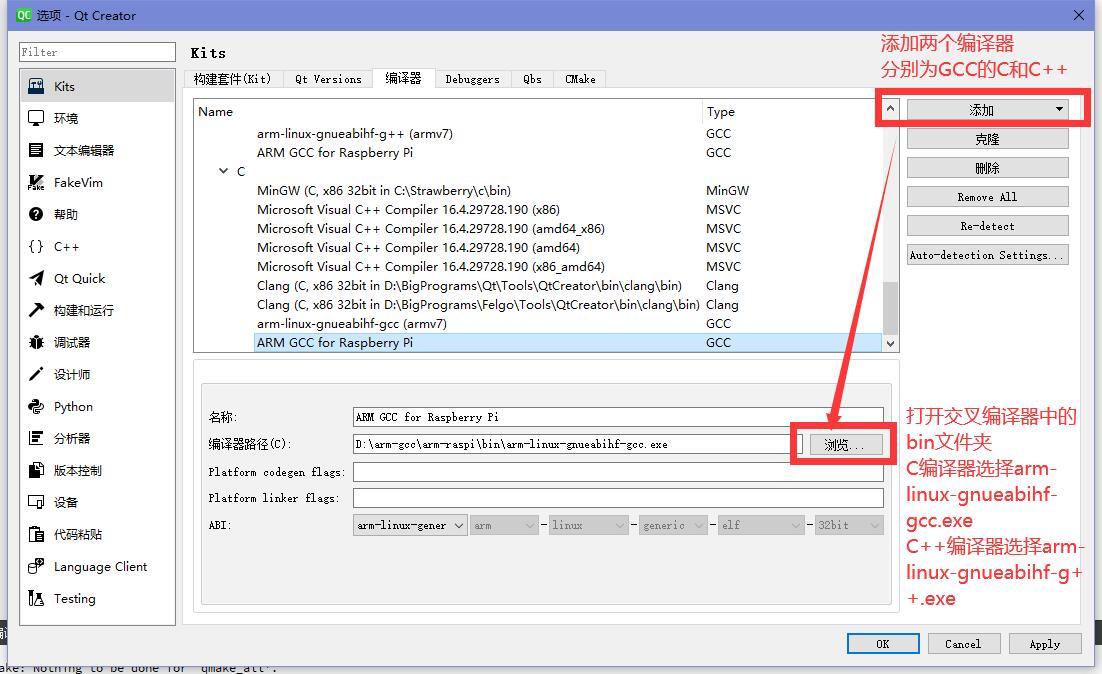1102x674 pixels.
Task: Open the 环境 settings category
Action: coord(97,118)
